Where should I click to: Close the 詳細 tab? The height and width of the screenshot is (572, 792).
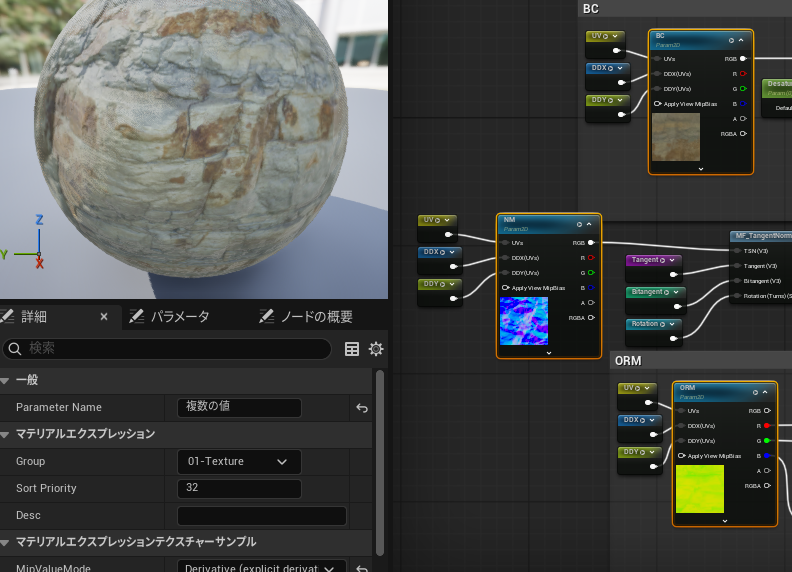pos(104,316)
